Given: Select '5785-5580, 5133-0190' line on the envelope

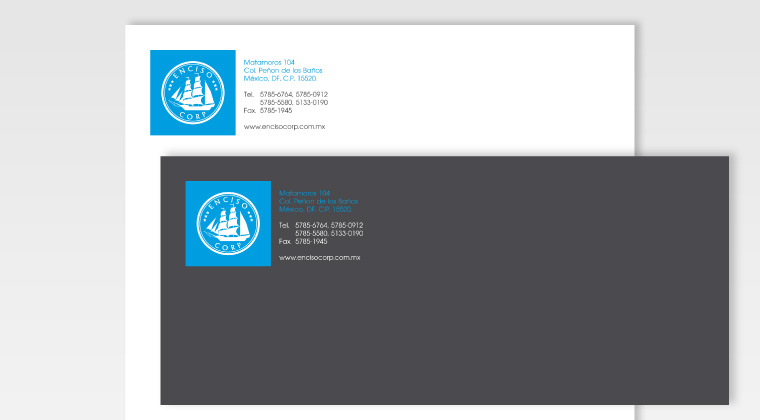Looking at the screenshot, I should pos(329,233).
